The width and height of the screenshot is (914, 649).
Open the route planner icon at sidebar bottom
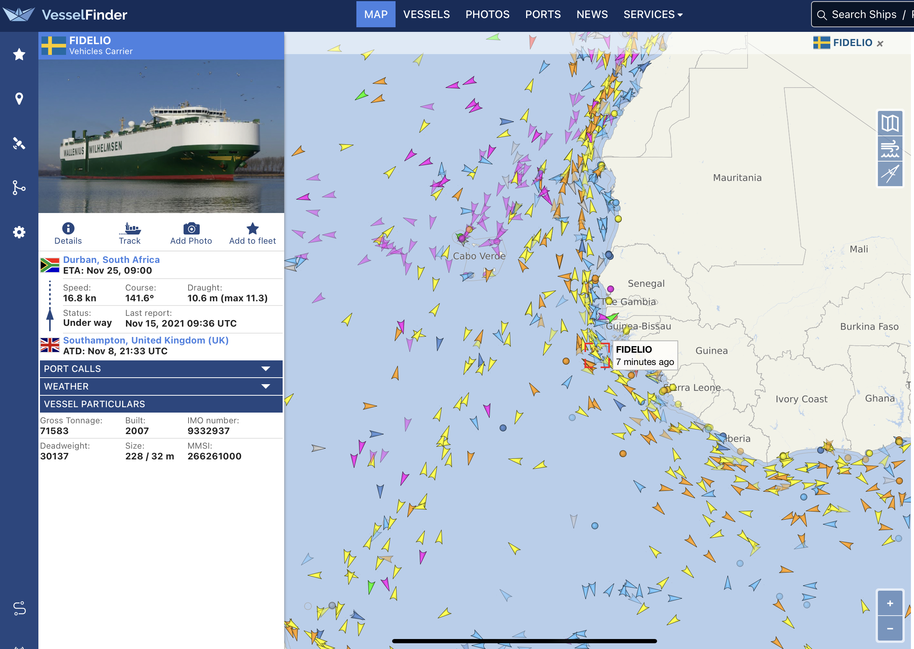(19, 608)
